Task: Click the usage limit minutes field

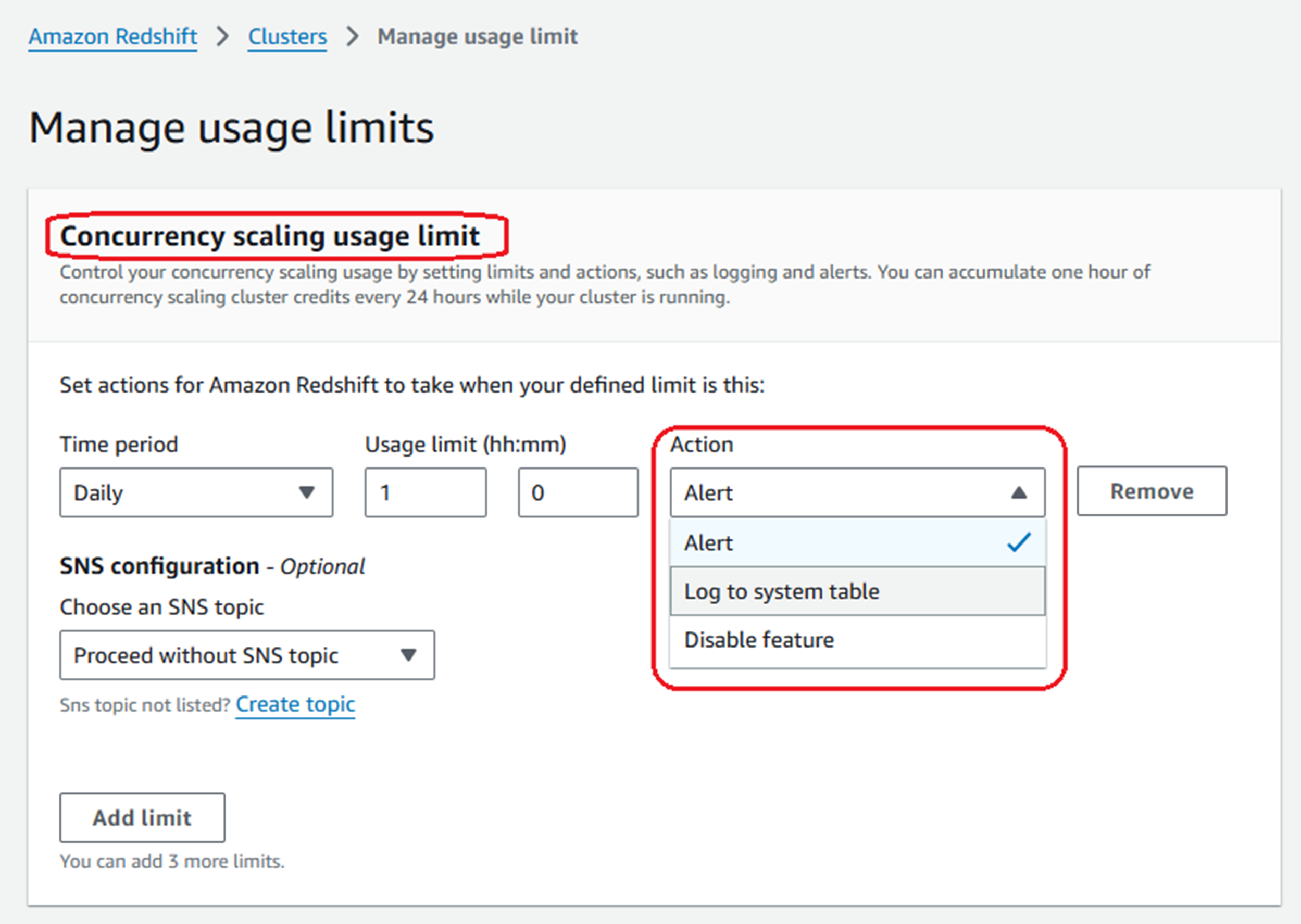Action: point(578,493)
